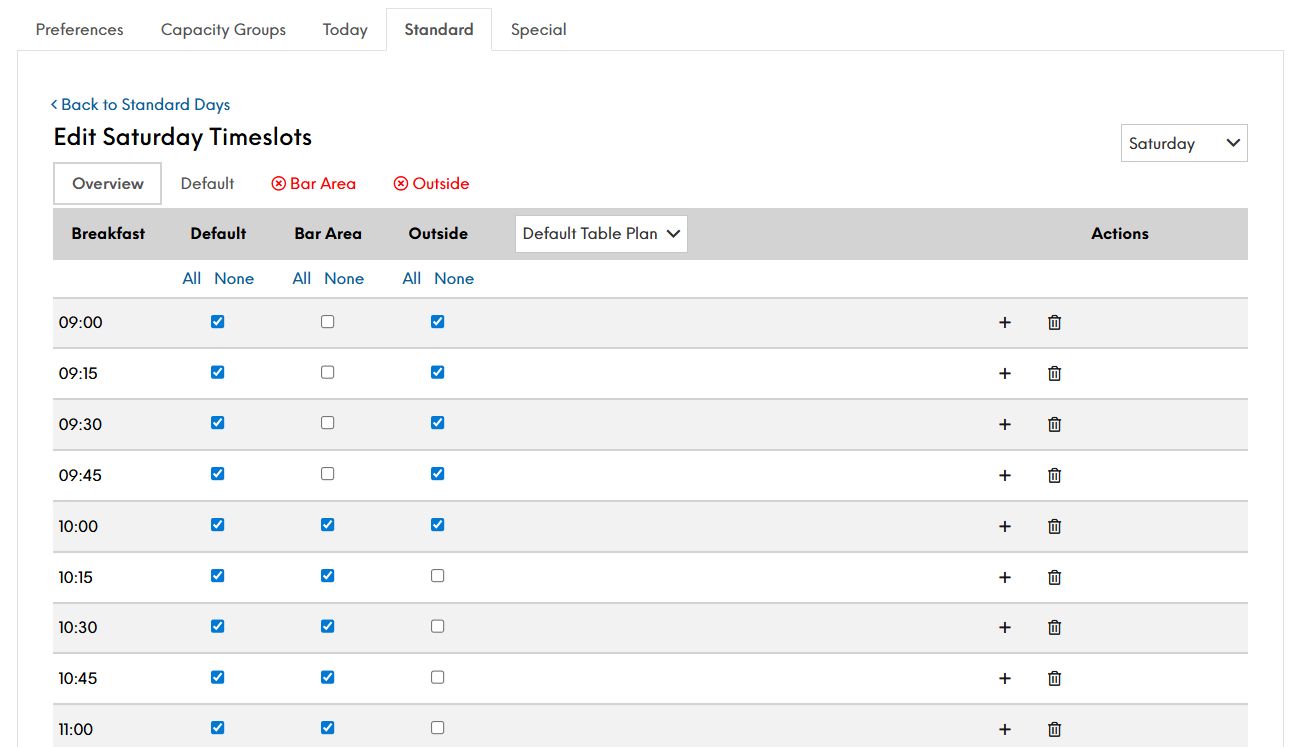Remove the 10:15 timeslot via trash icon
1301x747 pixels.
pyautogui.click(x=1054, y=578)
